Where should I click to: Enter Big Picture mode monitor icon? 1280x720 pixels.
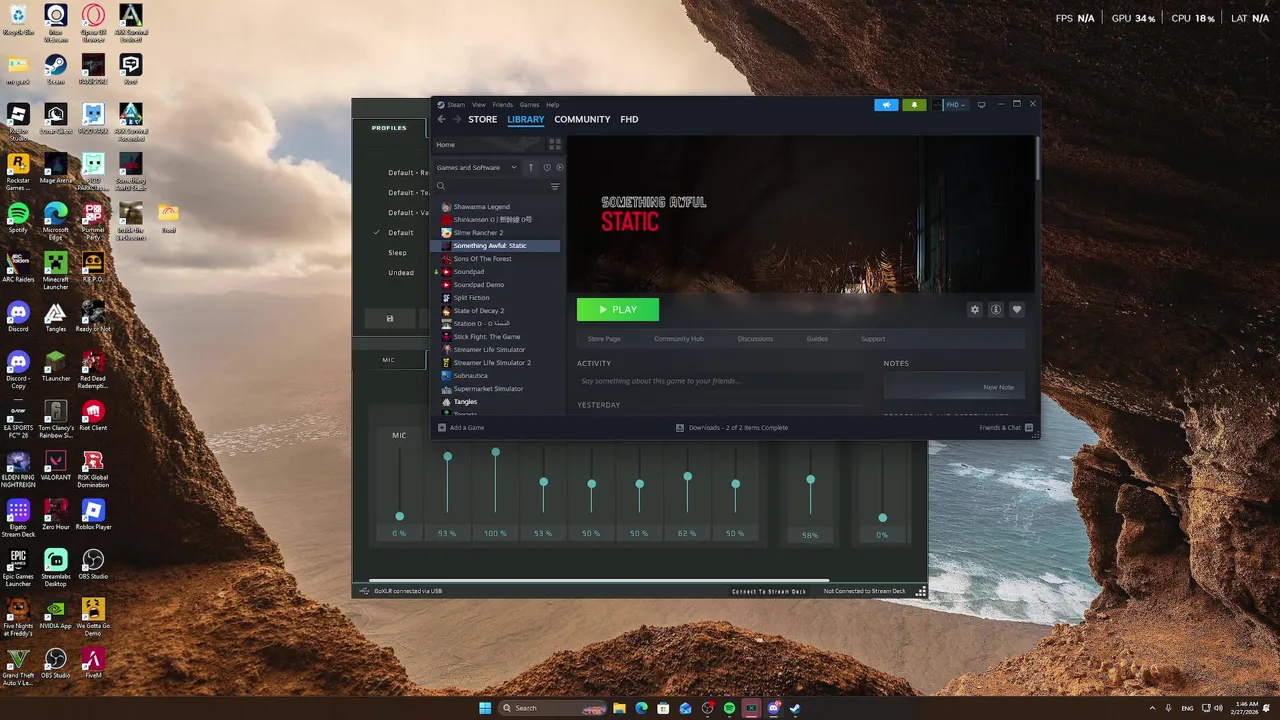click(981, 104)
